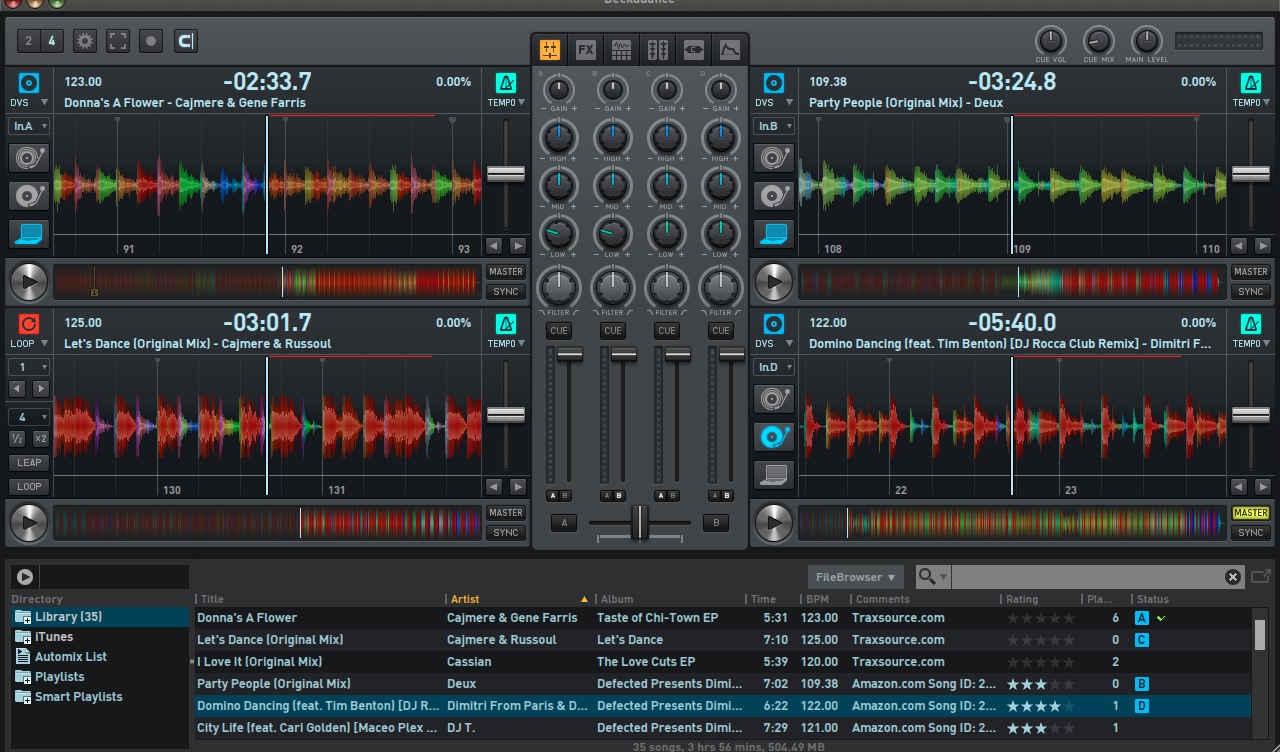Toggle SYNC on deck B
The height and width of the screenshot is (752, 1280).
coord(1250,292)
